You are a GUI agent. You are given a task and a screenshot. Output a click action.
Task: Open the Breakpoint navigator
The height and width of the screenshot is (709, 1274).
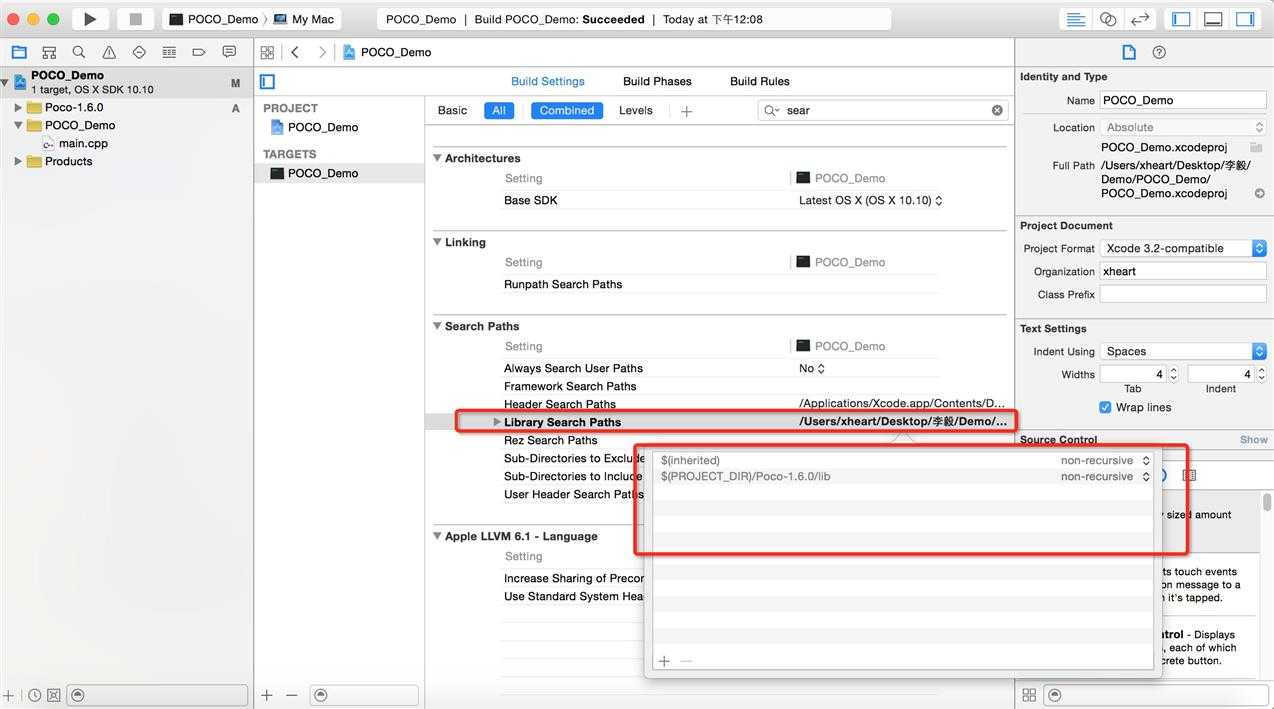click(199, 52)
